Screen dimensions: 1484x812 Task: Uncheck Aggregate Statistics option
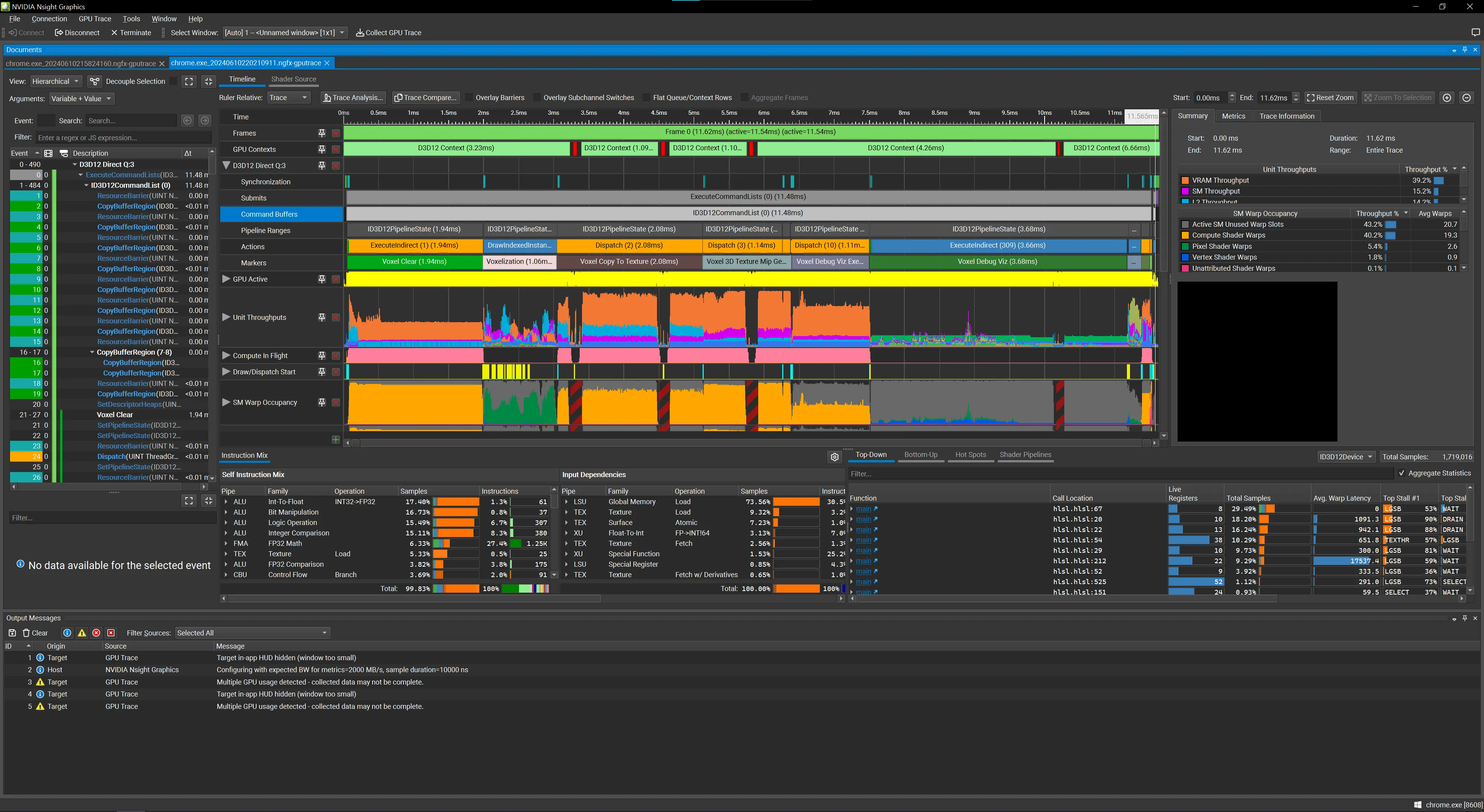pos(1401,473)
